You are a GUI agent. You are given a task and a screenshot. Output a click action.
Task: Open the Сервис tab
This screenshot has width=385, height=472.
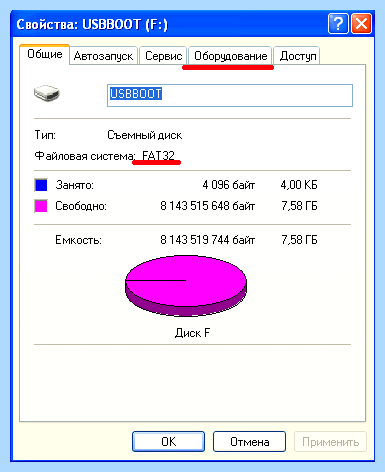(x=163, y=56)
